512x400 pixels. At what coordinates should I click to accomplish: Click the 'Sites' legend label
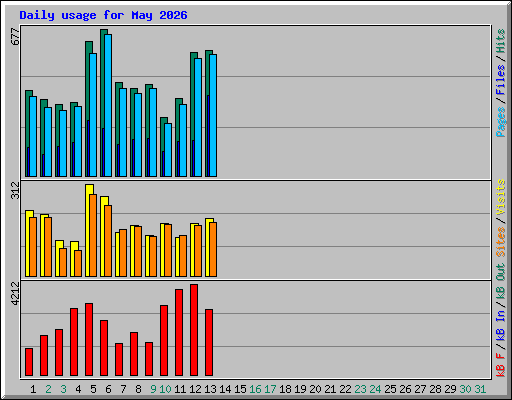(501, 242)
